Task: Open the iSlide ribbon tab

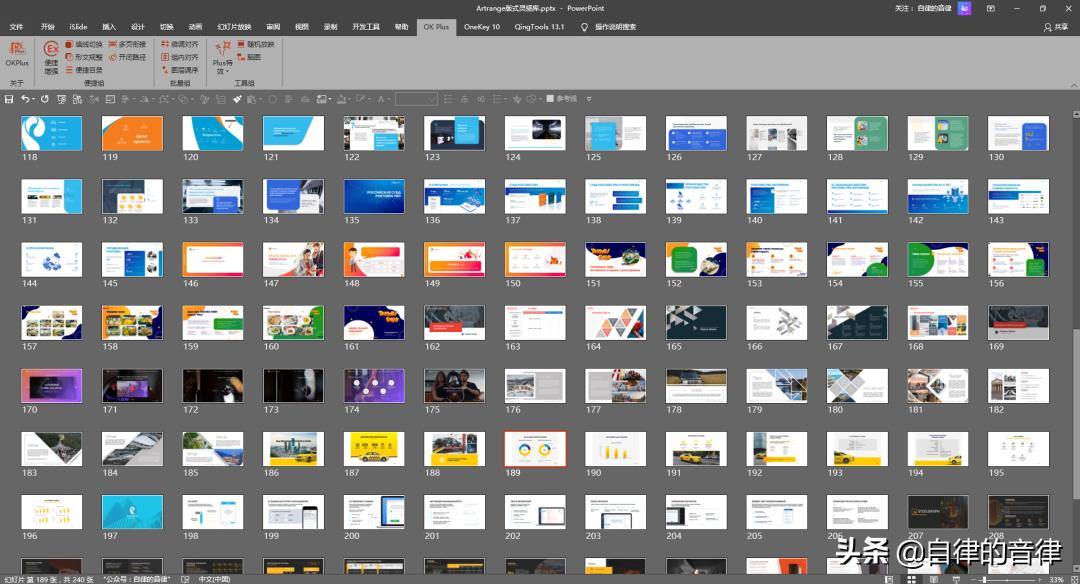Action: tap(78, 27)
